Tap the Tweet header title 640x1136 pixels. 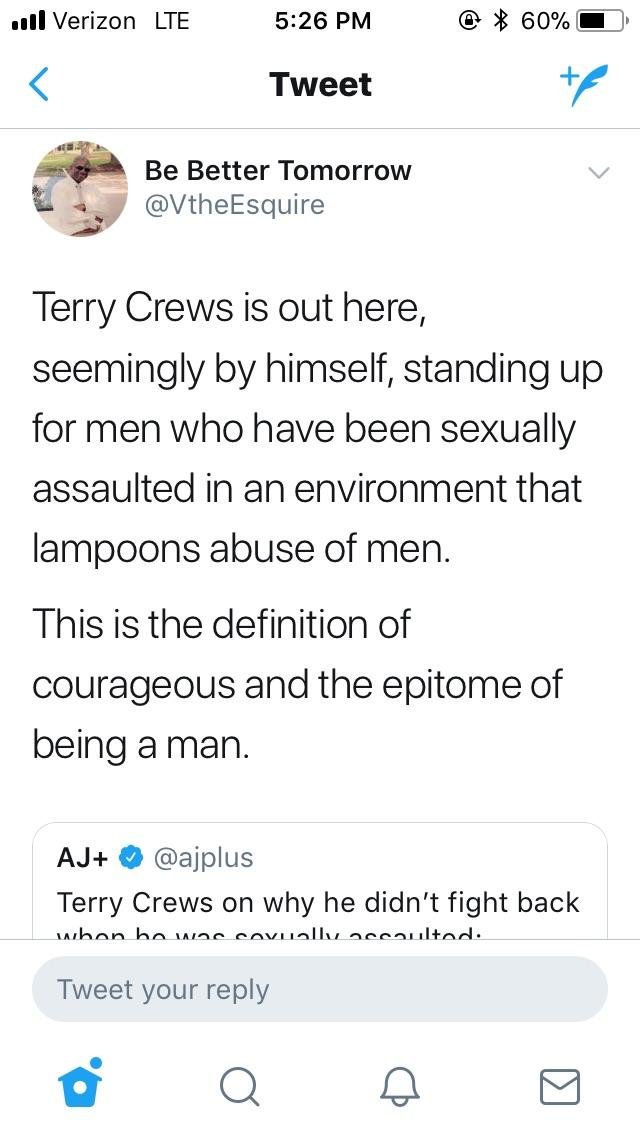320,85
